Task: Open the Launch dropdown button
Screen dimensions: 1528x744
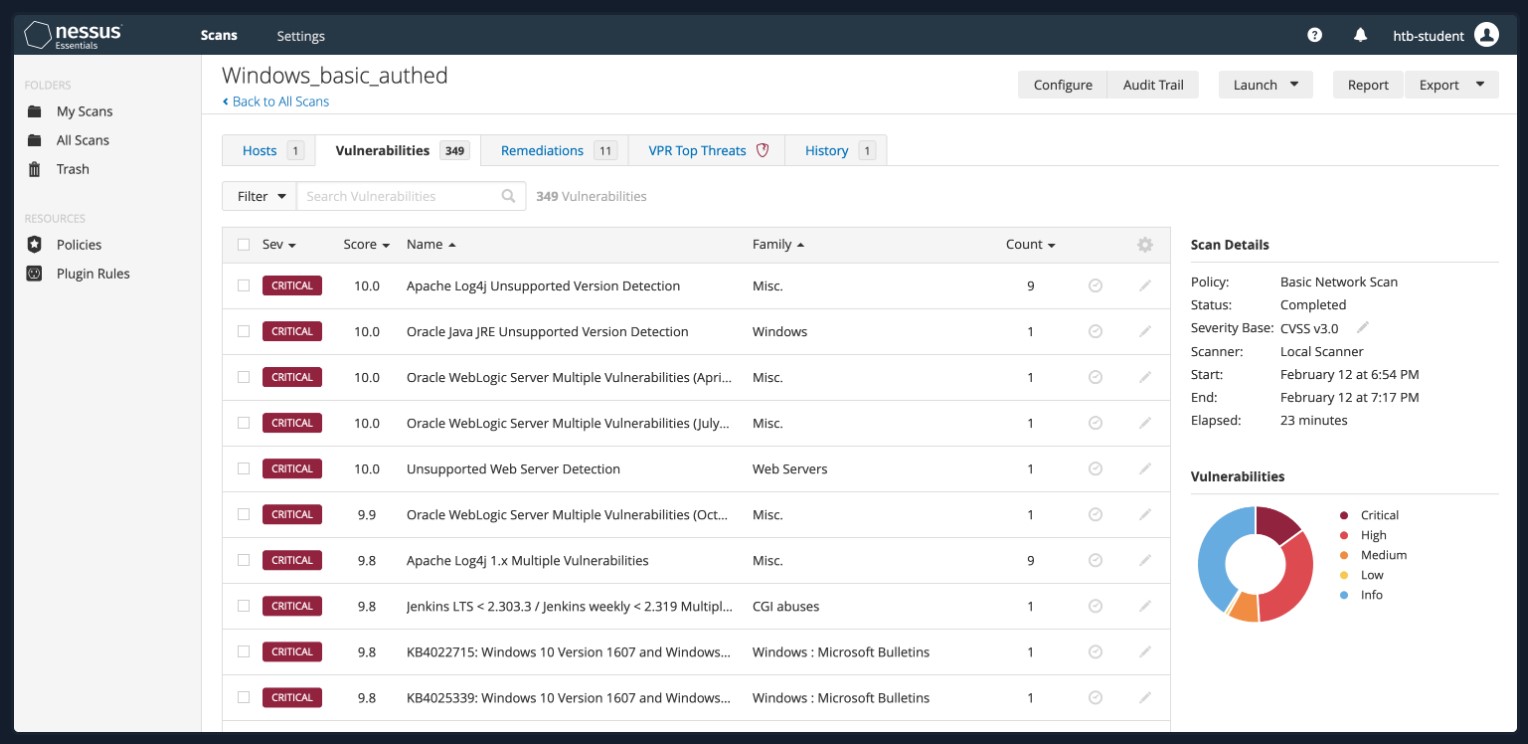Action: click(1265, 85)
